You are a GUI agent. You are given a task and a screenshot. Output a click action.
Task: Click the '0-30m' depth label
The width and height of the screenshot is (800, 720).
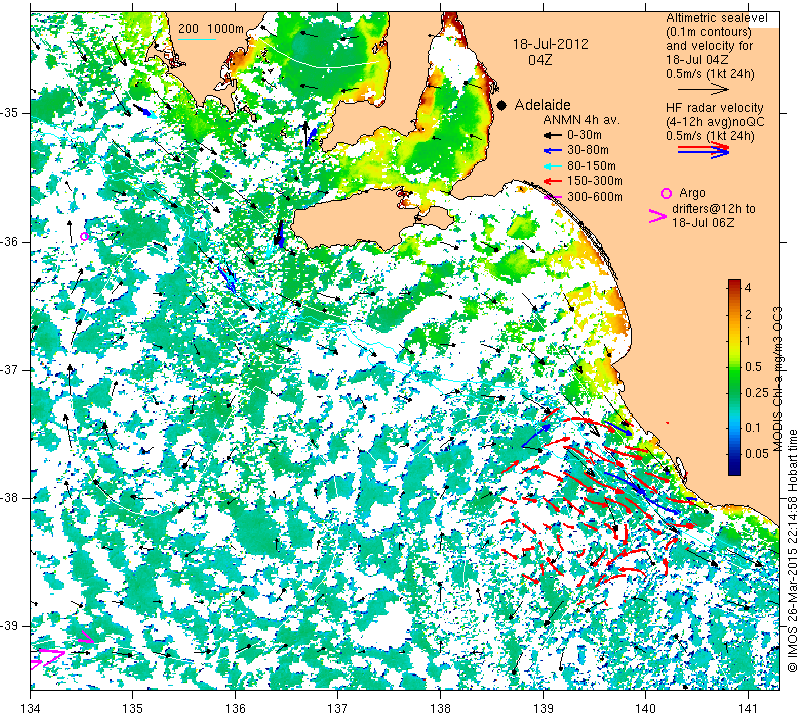pyautogui.click(x=584, y=135)
